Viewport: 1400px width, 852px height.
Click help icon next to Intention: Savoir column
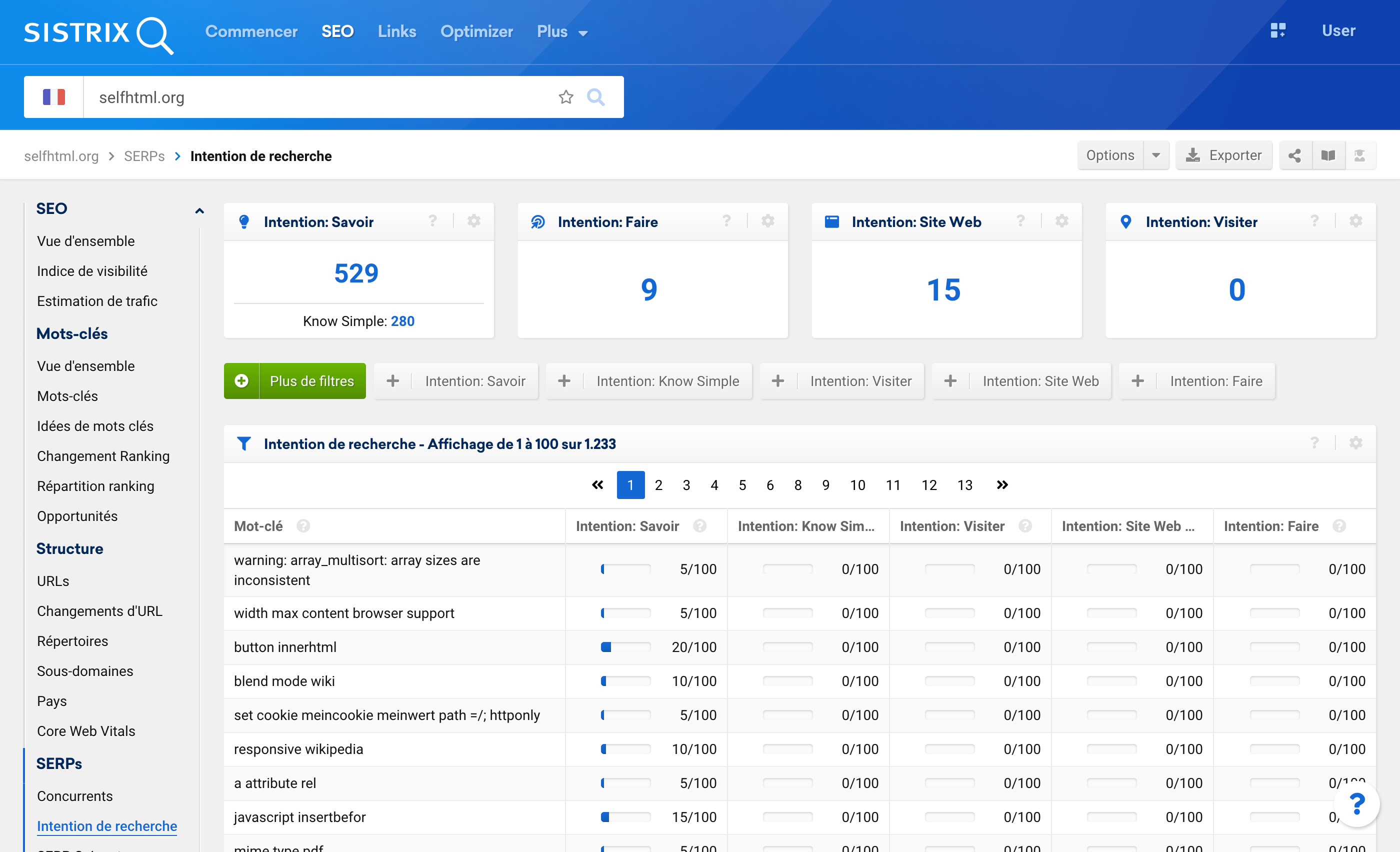point(699,526)
